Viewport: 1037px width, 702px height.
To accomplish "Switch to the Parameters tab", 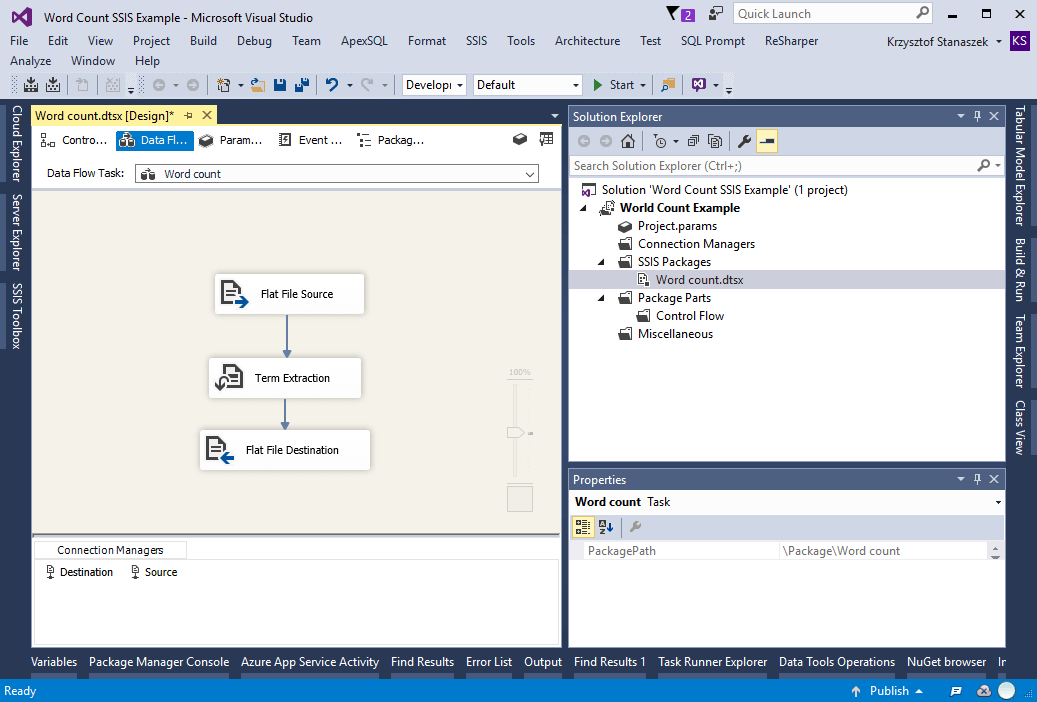I will coord(231,140).
